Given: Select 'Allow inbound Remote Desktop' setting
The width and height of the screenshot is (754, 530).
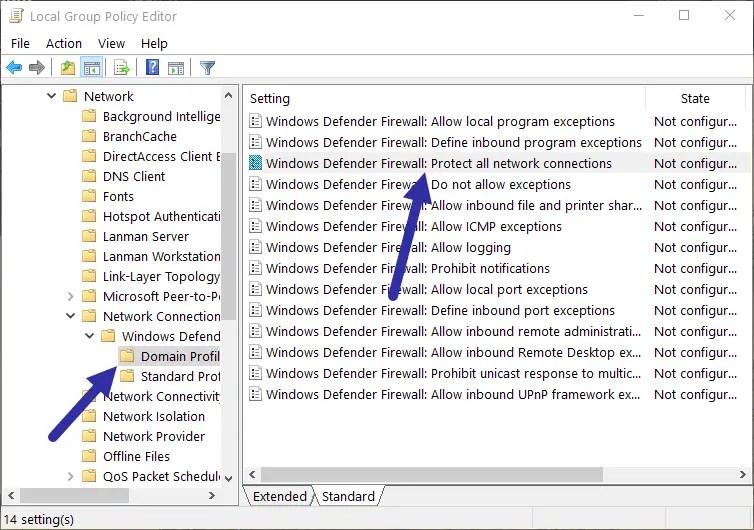Looking at the screenshot, I should (453, 353).
